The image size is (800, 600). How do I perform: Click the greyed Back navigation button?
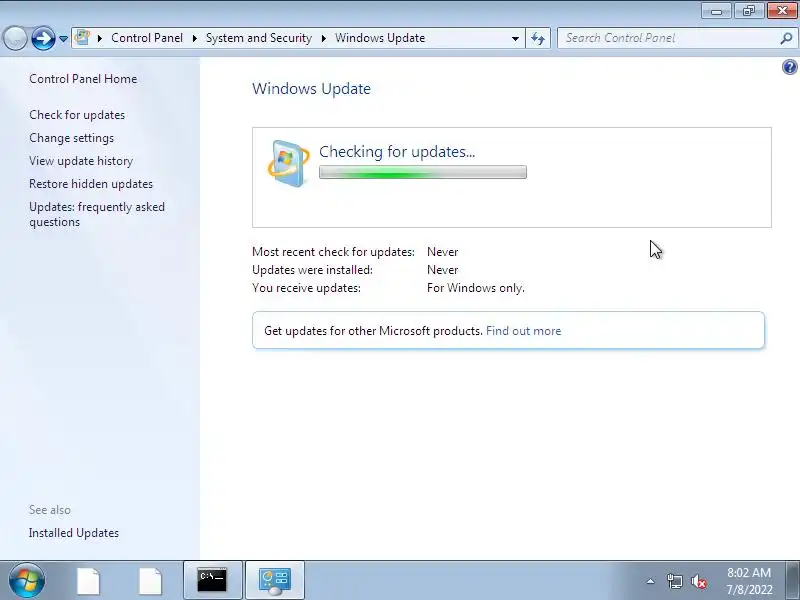(x=15, y=38)
